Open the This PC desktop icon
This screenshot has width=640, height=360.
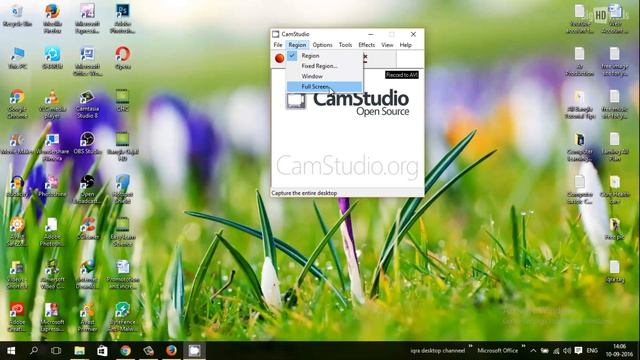(17, 58)
